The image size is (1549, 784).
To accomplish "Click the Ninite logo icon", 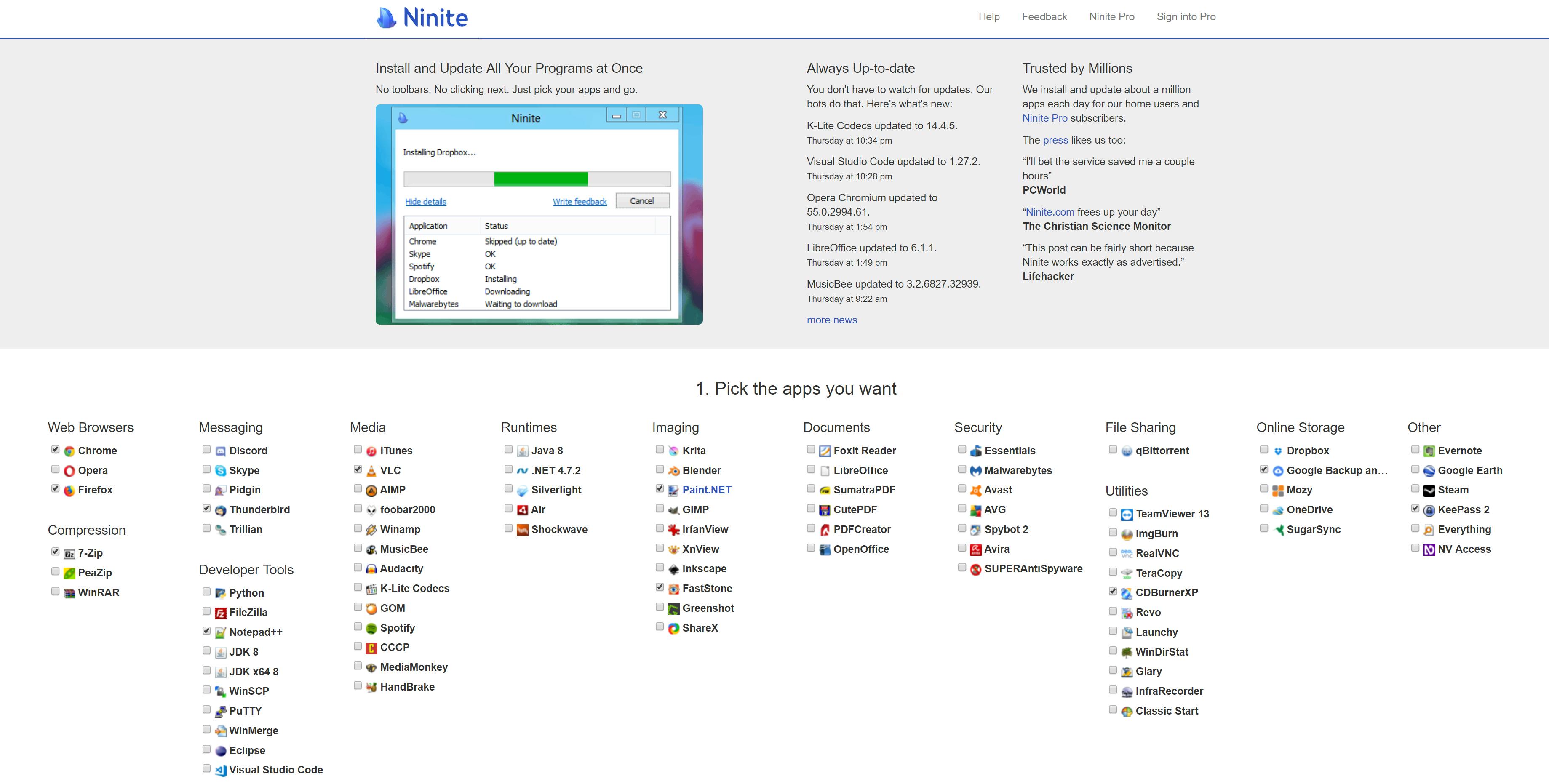I will click(x=386, y=18).
